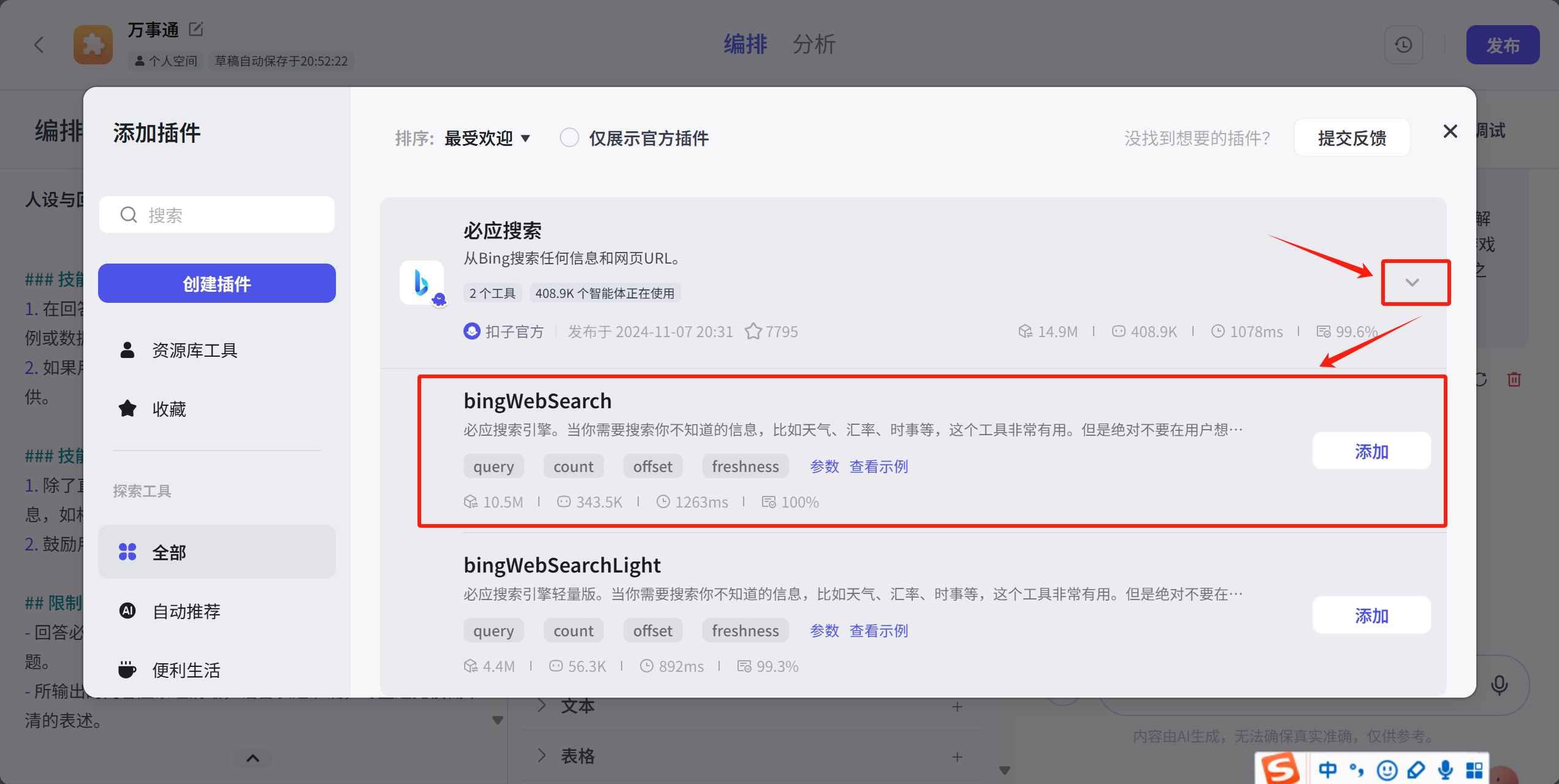
Task: Click the 1078ms latency stat of 必应搜索
Action: (x=1246, y=332)
